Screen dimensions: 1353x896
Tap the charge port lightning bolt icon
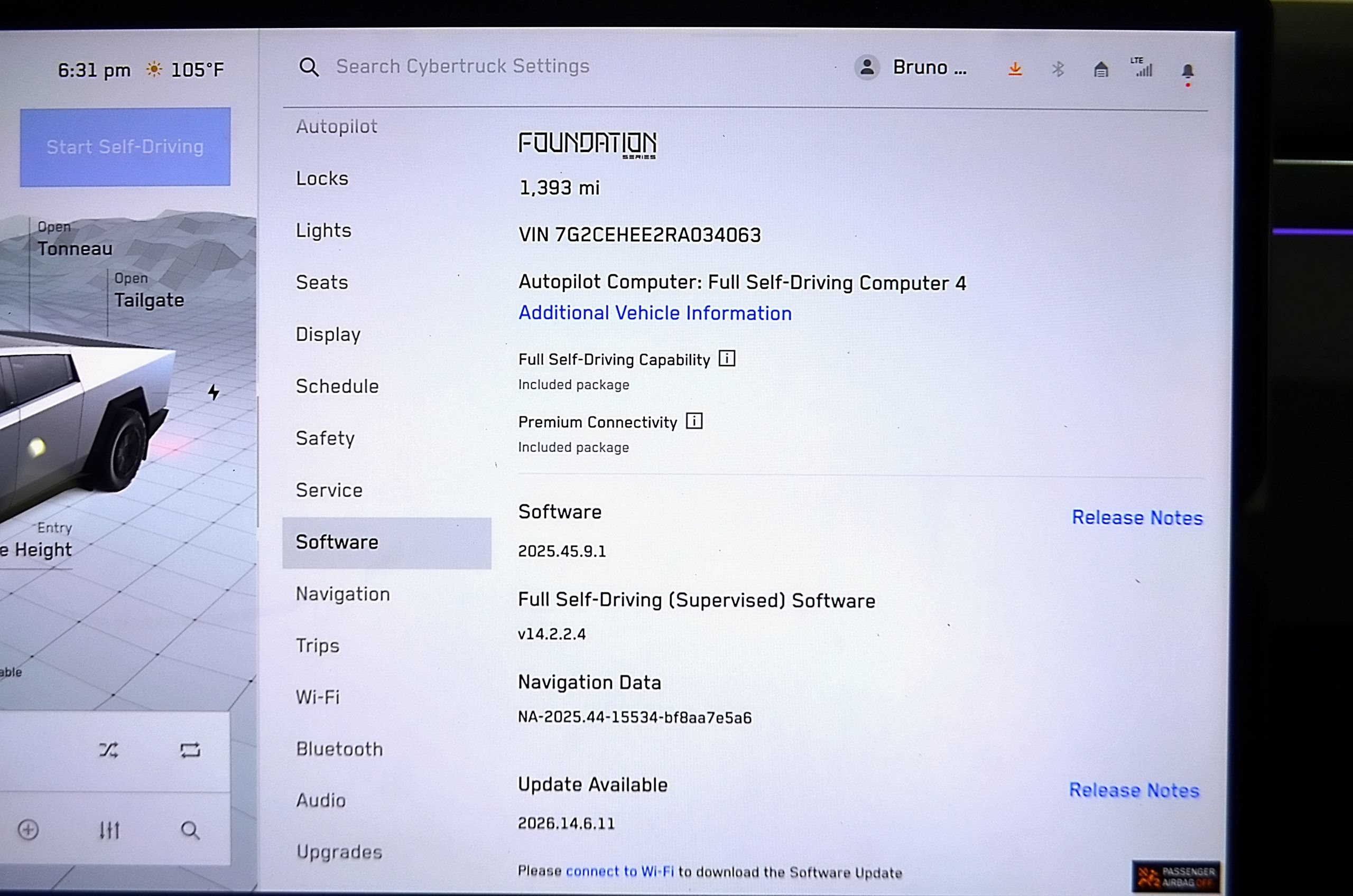coord(214,392)
